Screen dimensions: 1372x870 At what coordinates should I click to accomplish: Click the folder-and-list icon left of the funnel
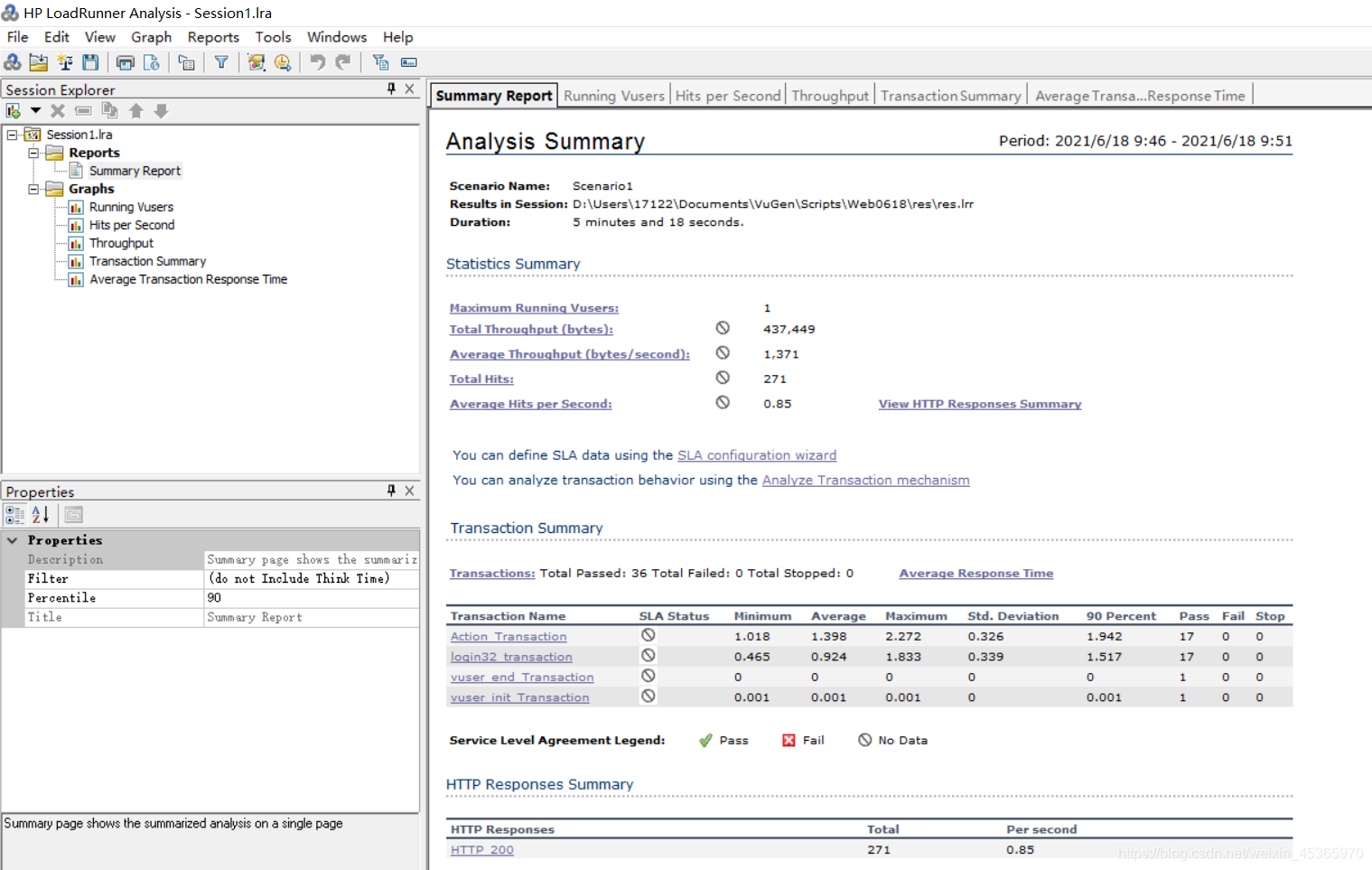(x=187, y=62)
